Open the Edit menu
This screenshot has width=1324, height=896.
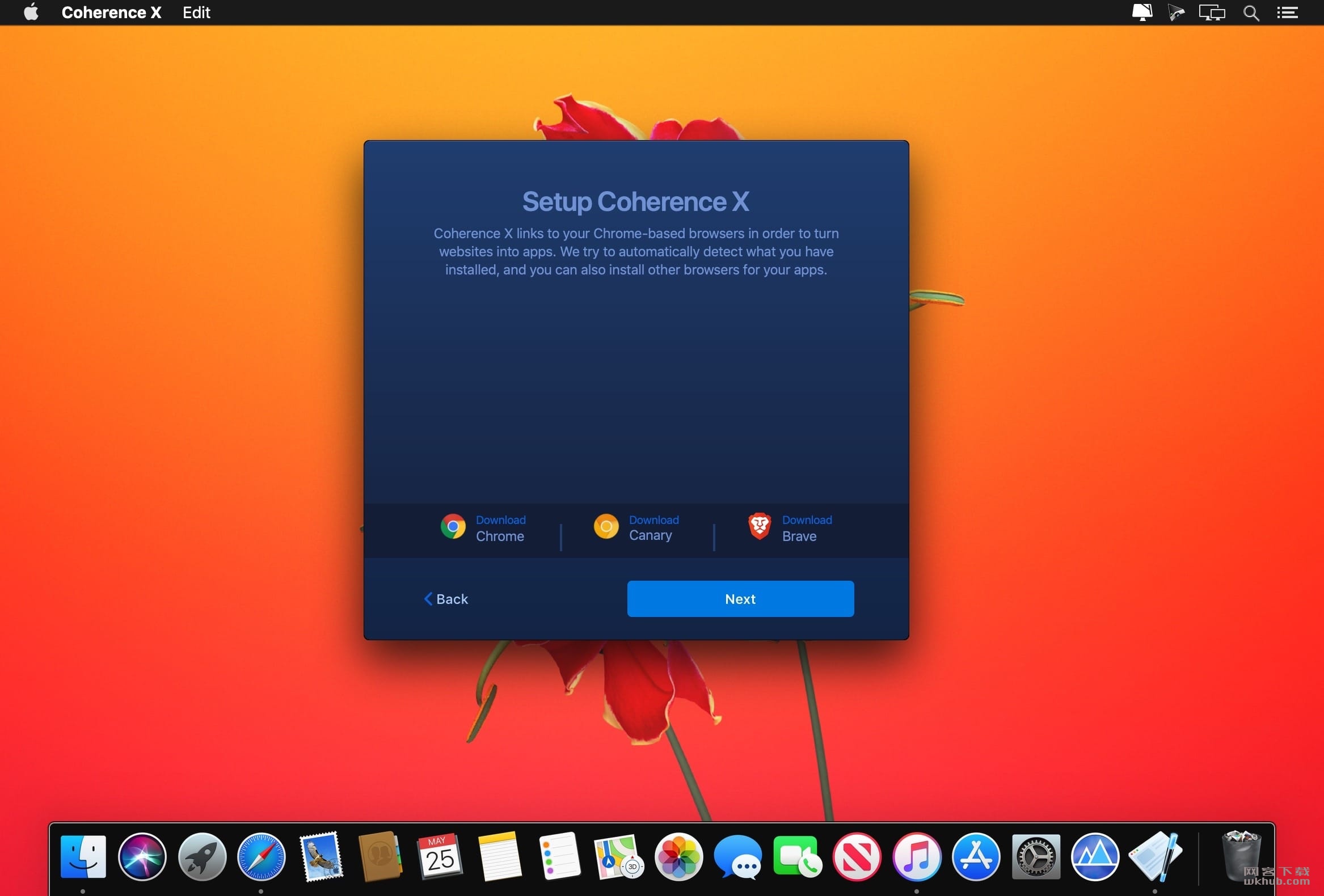coord(196,12)
